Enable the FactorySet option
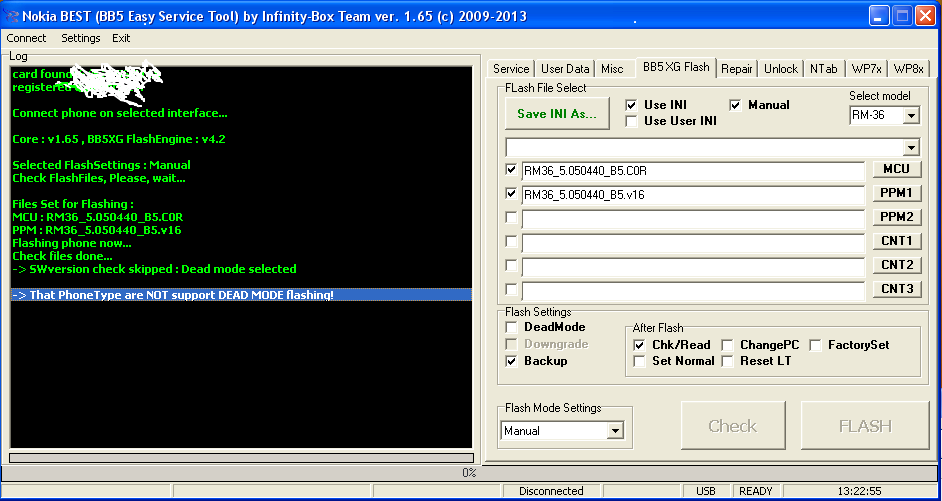The height and width of the screenshot is (501, 942). click(816, 345)
